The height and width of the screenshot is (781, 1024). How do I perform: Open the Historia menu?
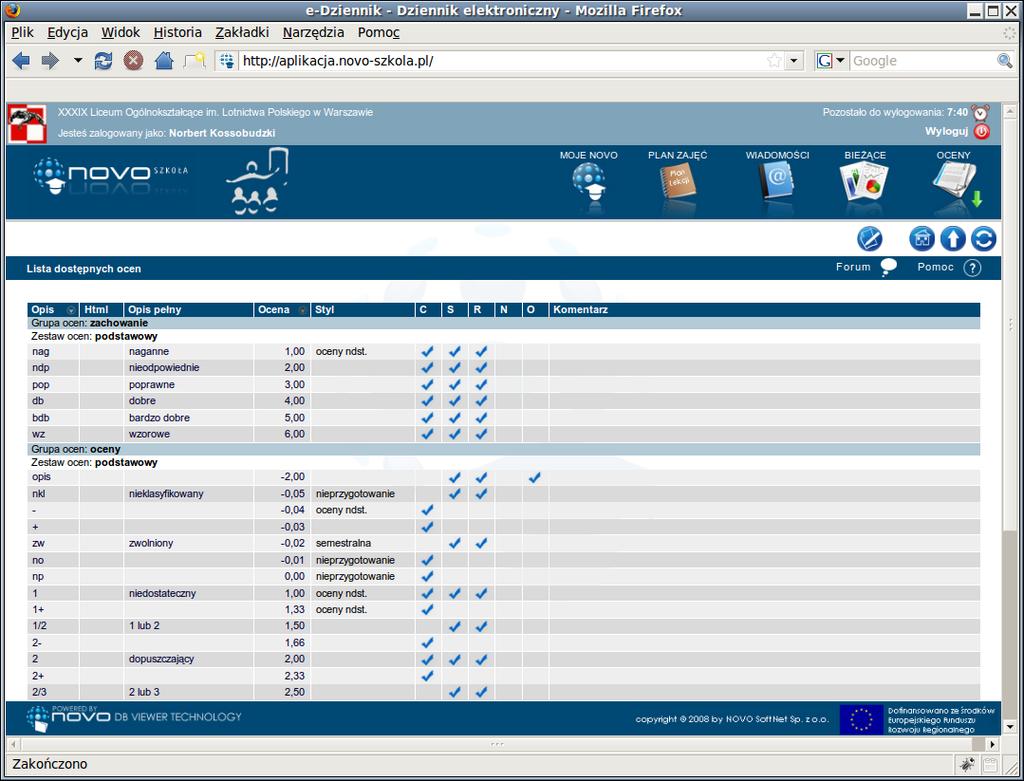(x=178, y=32)
